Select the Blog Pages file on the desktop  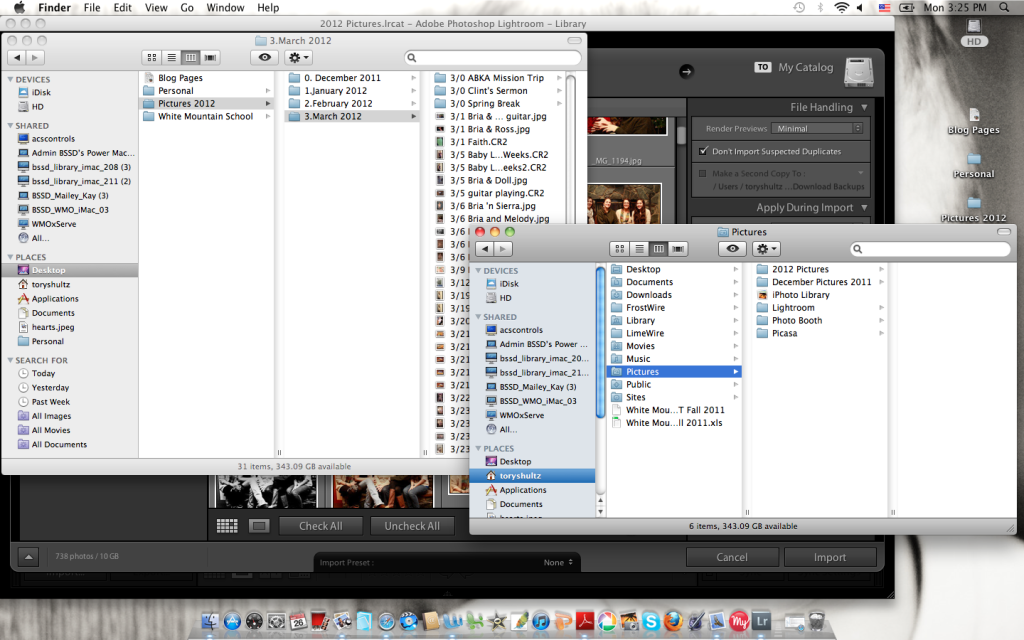click(x=974, y=121)
